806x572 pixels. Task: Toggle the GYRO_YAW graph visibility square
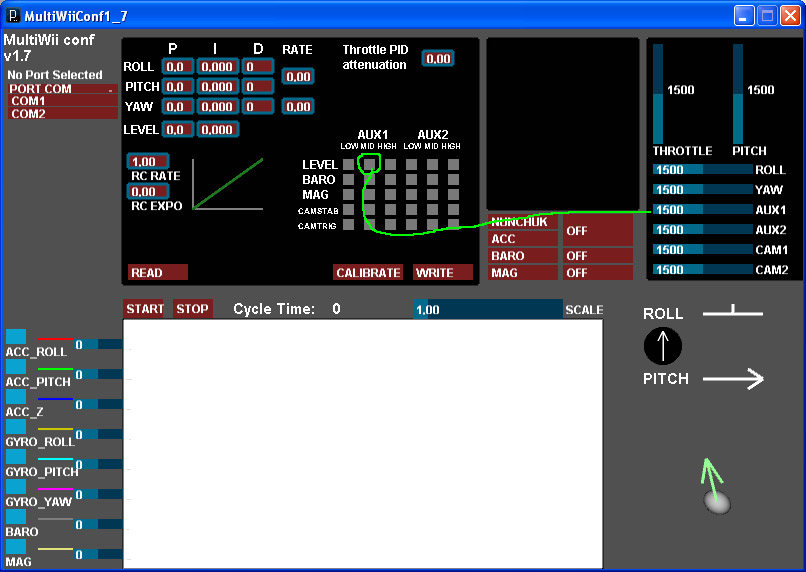coord(16,486)
